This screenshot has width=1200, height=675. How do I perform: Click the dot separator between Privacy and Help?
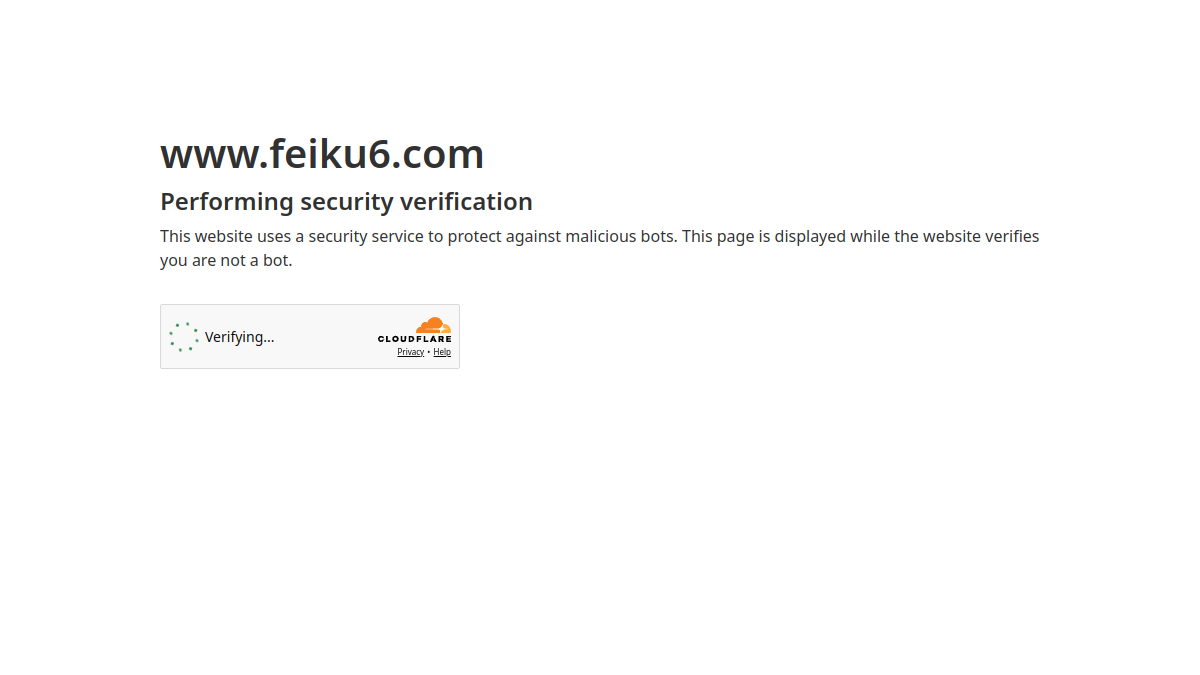429,352
